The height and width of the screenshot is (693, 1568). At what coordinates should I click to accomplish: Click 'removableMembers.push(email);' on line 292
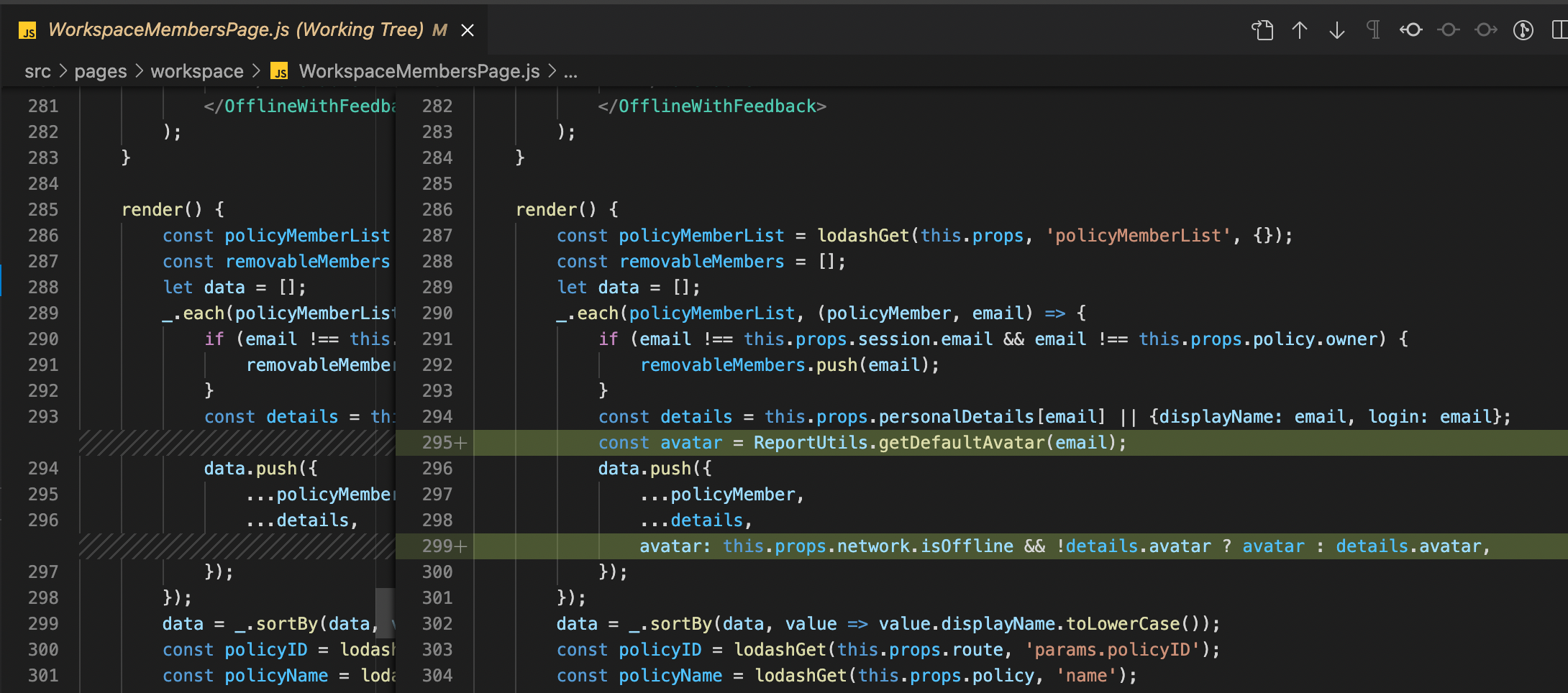790,365
